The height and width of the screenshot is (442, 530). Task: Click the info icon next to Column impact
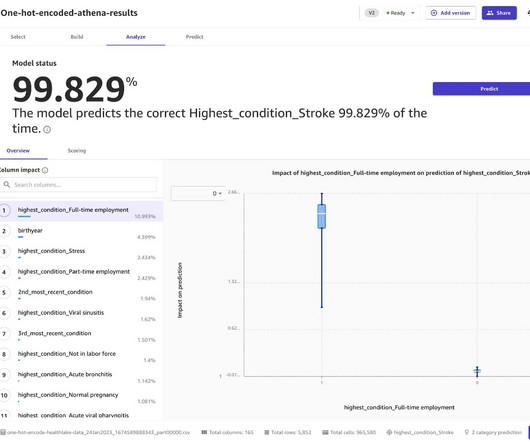(45, 170)
